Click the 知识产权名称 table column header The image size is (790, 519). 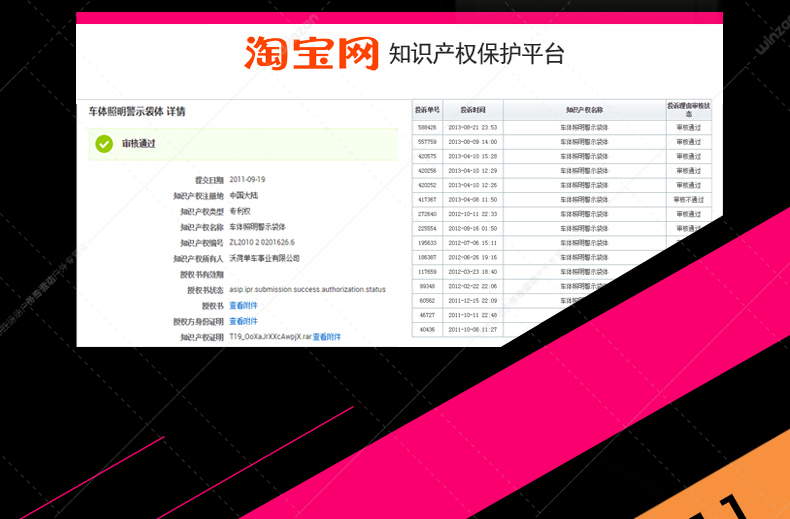(584, 110)
